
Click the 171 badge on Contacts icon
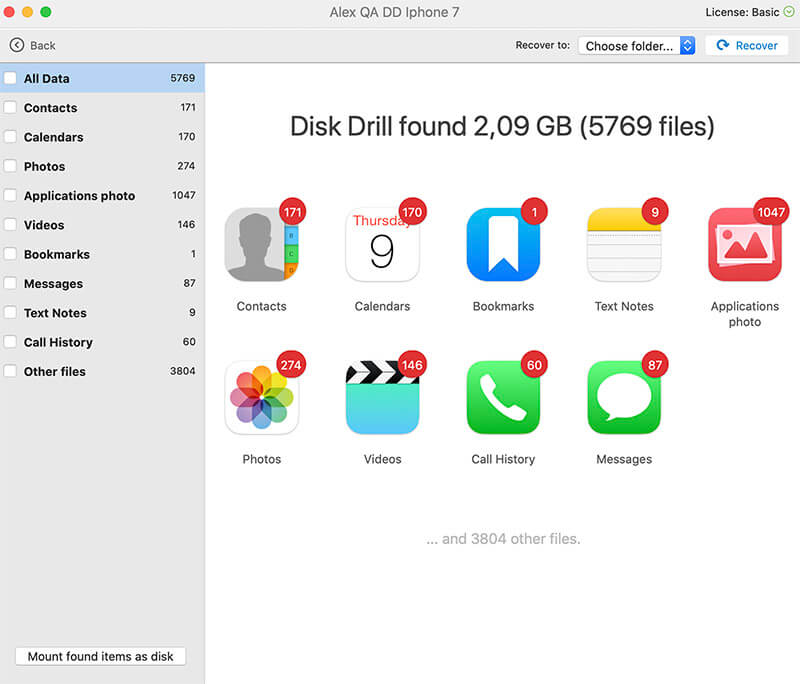pos(292,212)
